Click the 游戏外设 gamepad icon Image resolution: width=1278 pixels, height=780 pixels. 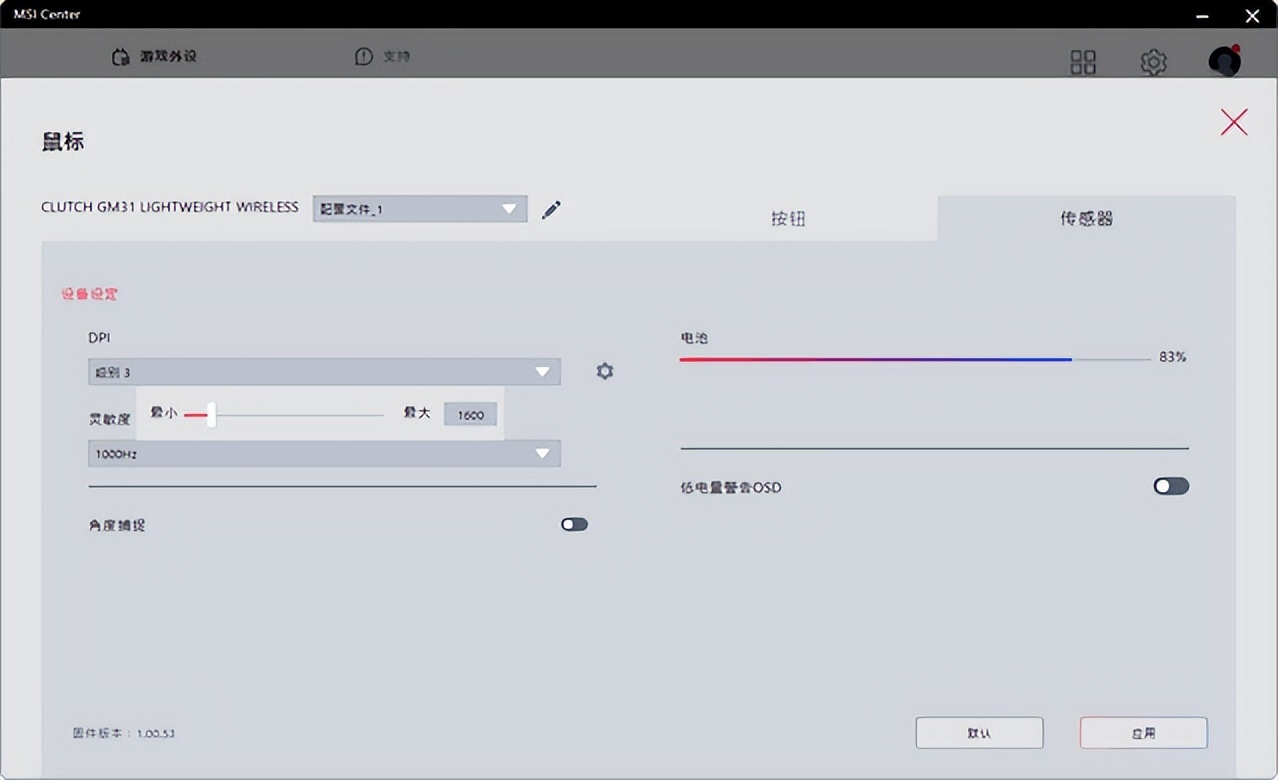120,57
